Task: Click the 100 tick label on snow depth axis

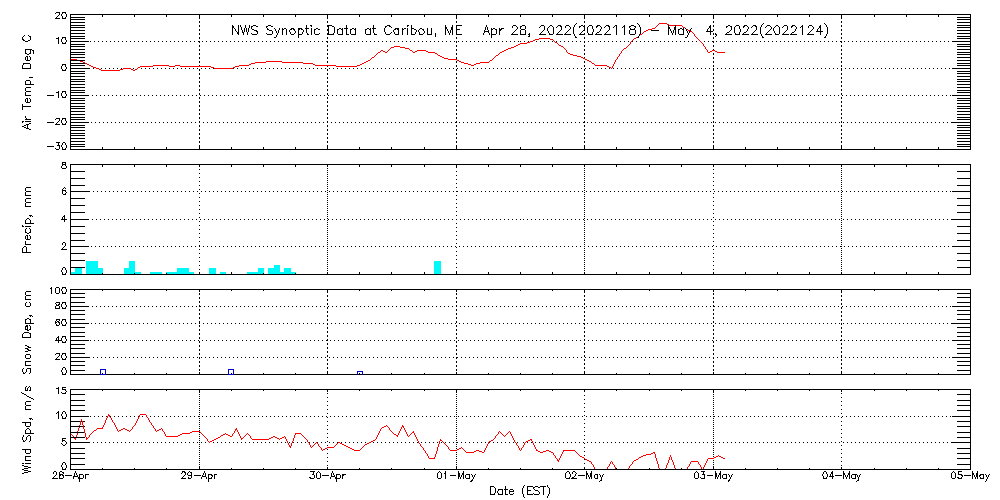Action: [x=57, y=292]
